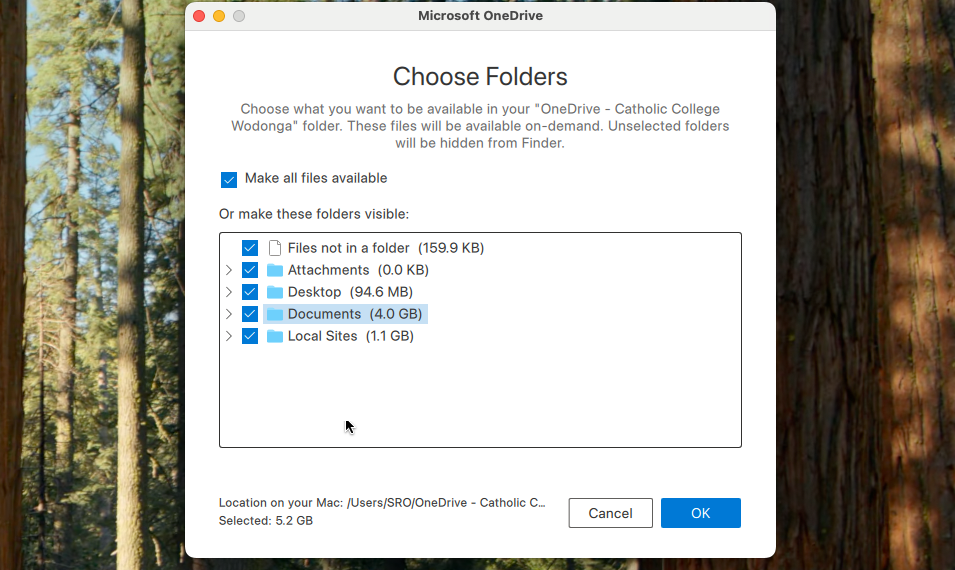Uncheck Make all files available
This screenshot has width=955, height=570.
pos(229,179)
